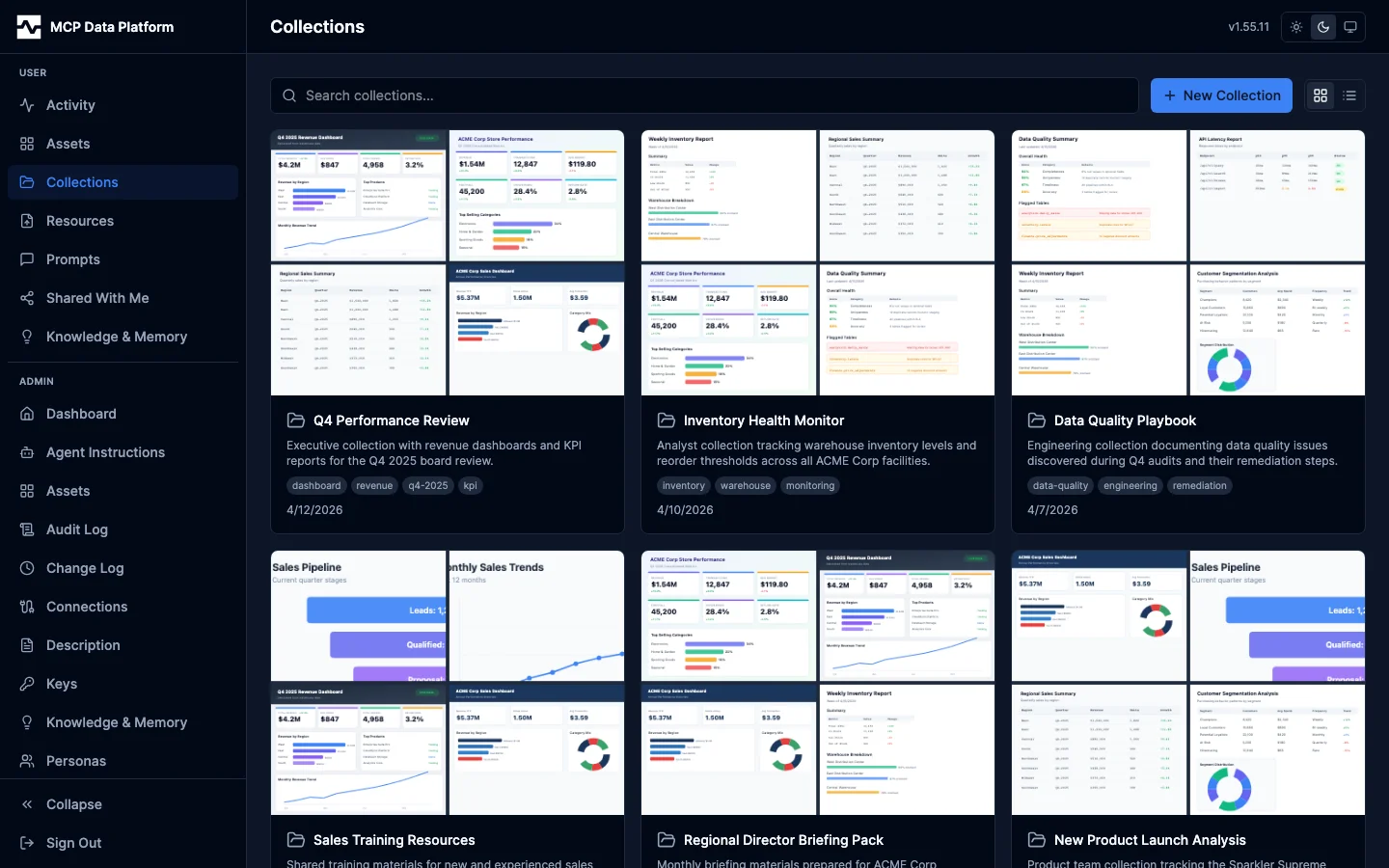
Task: Click the Shared With Me share icon
Action: 27,298
